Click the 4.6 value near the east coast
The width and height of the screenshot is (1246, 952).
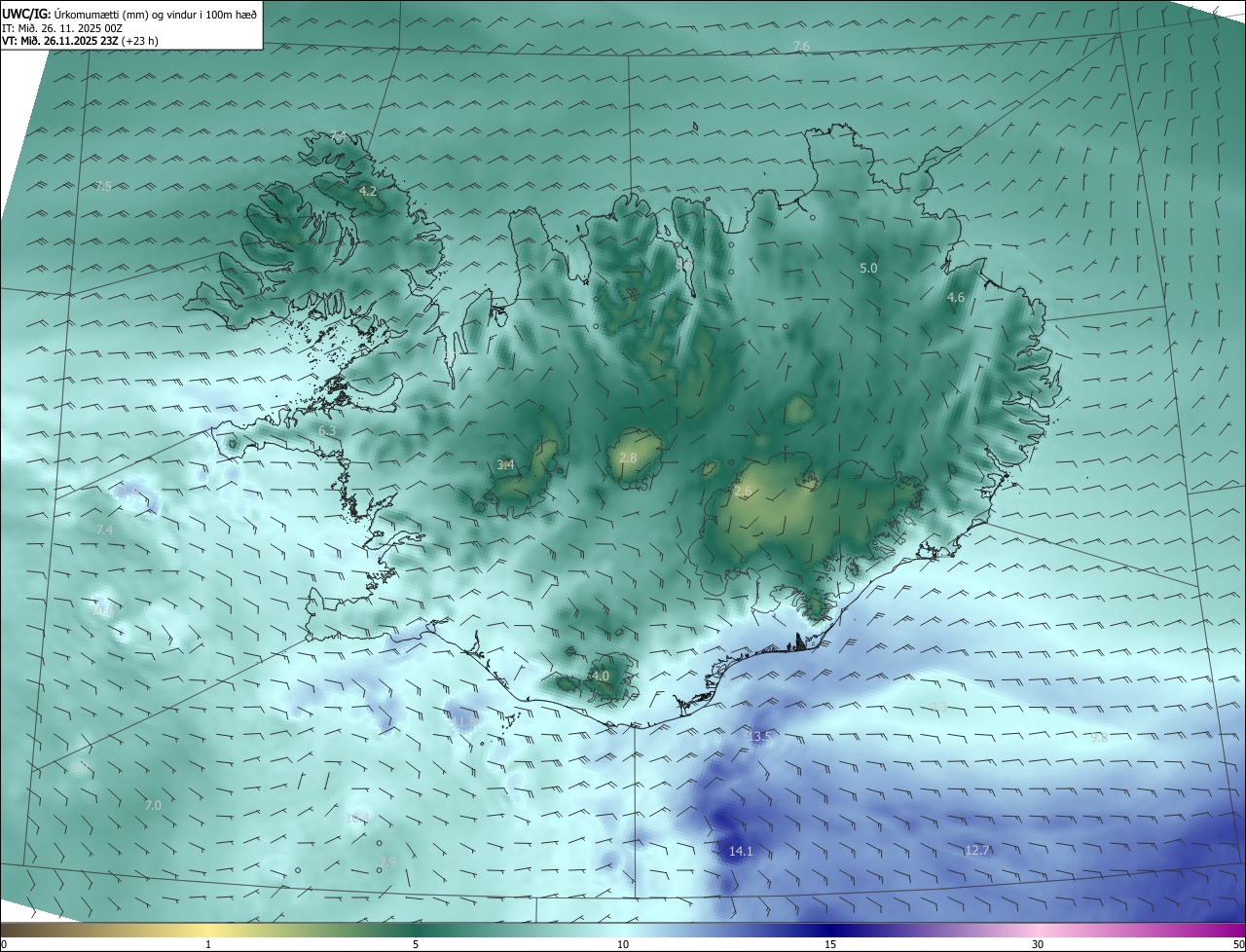point(956,298)
